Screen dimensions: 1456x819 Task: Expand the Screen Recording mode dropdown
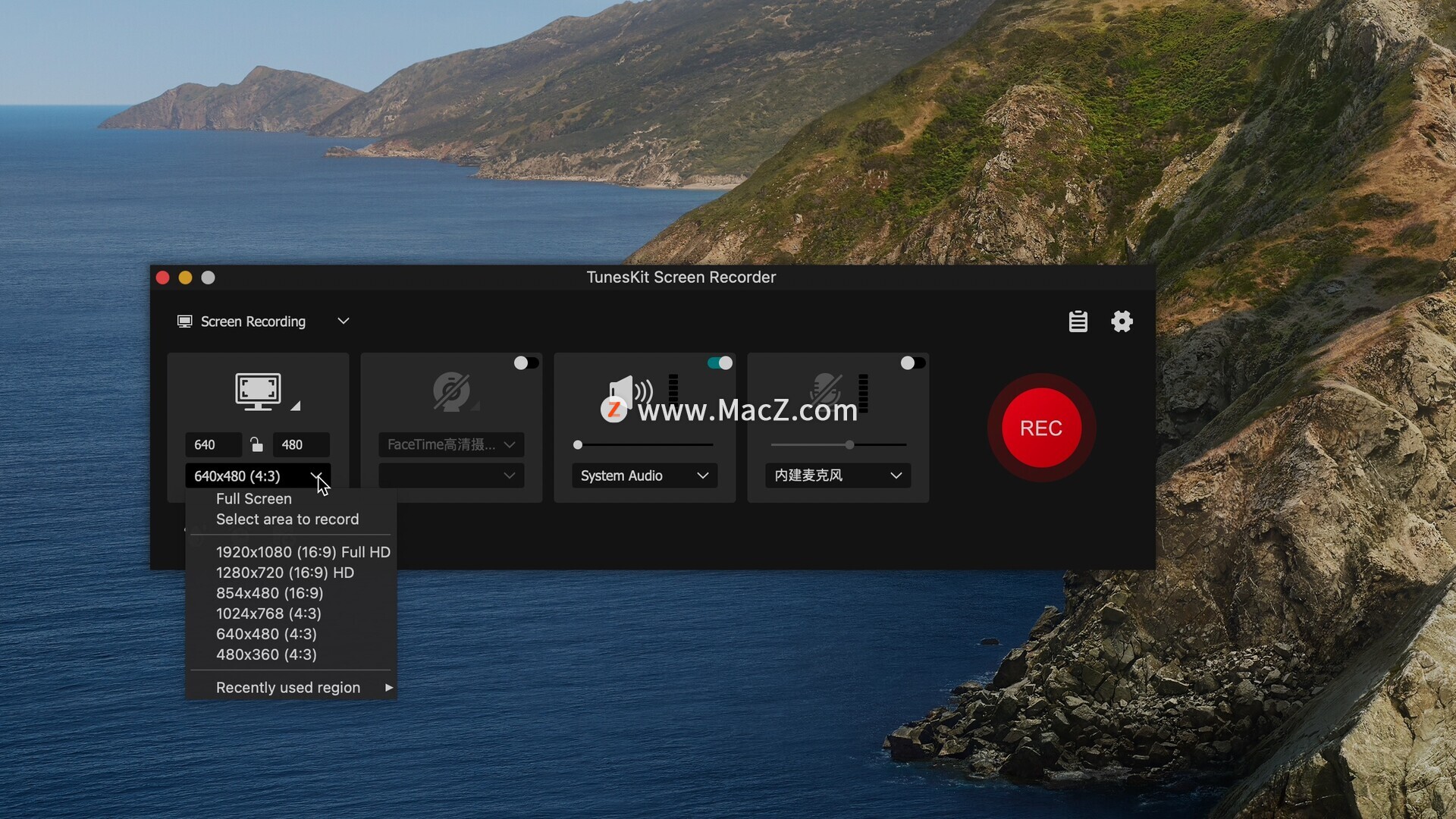pyautogui.click(x=343, y=322)
